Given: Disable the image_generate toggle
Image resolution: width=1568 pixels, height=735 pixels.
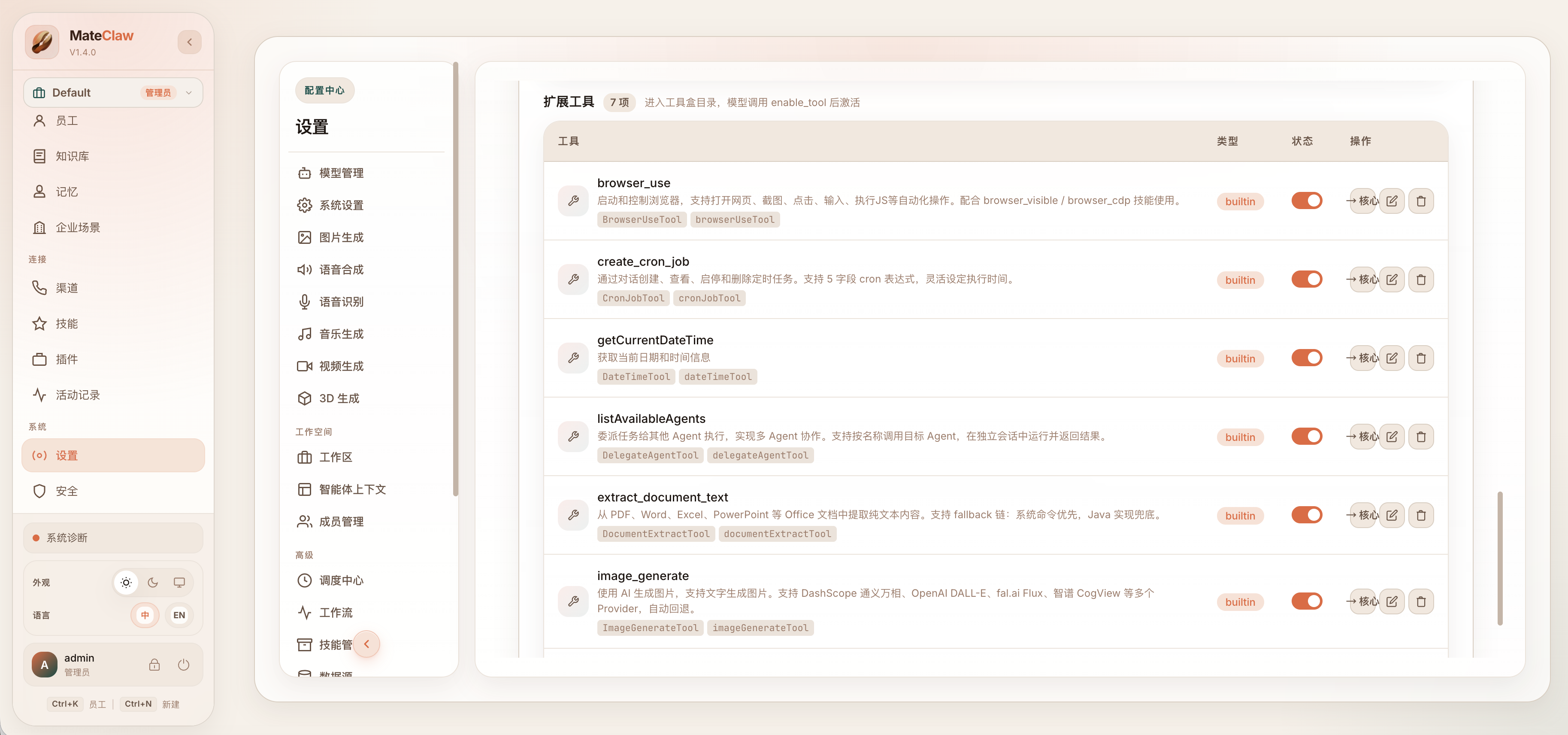Looking at the screenshot, I should [1306, 601].
